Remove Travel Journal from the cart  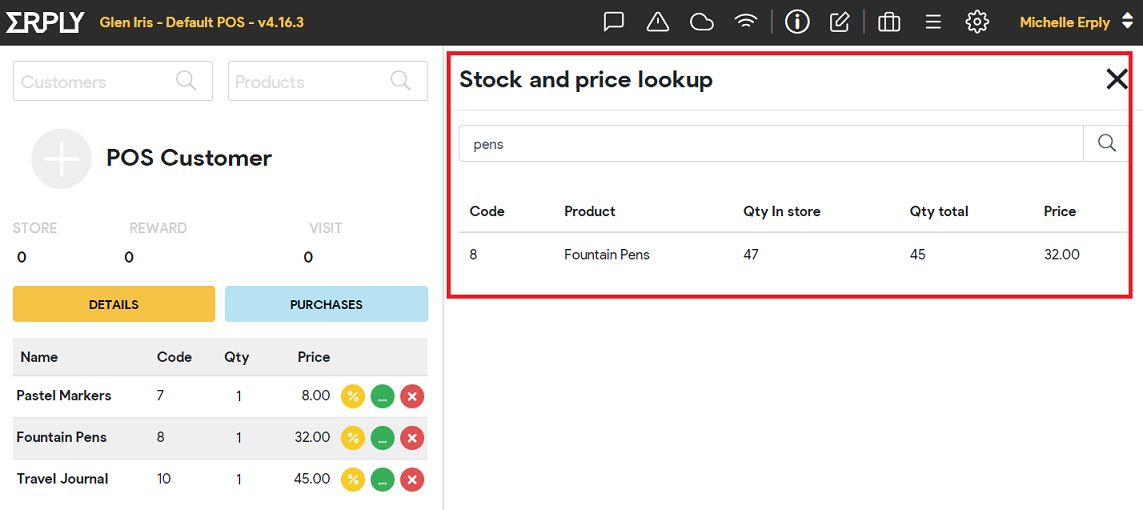coord(412,479)
